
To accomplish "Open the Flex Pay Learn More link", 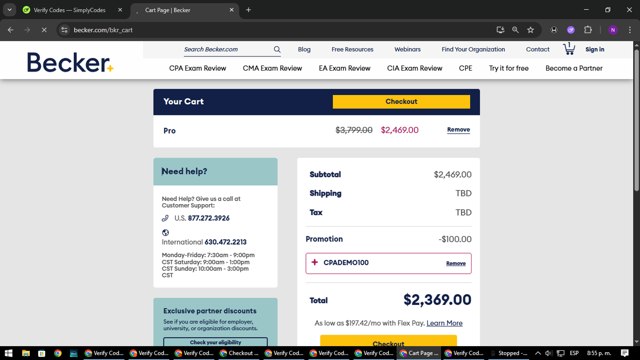I will (x=444, y=323).
